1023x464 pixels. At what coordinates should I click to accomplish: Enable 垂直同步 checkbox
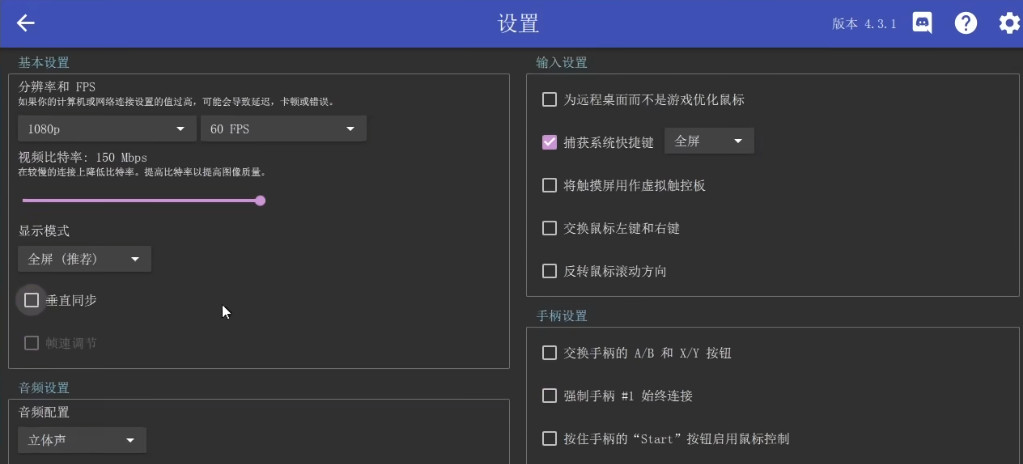pyautogui.click(x=32, y=300)
